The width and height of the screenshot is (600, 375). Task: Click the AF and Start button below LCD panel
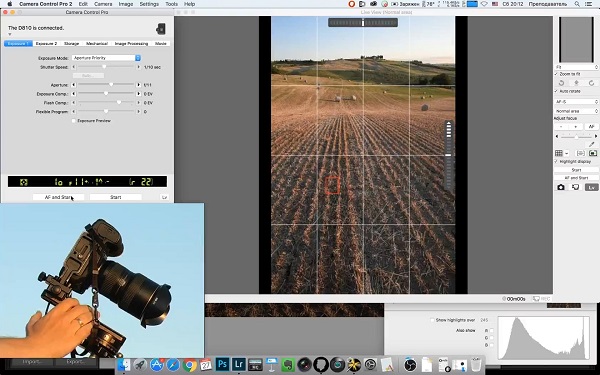coord(58,197)
